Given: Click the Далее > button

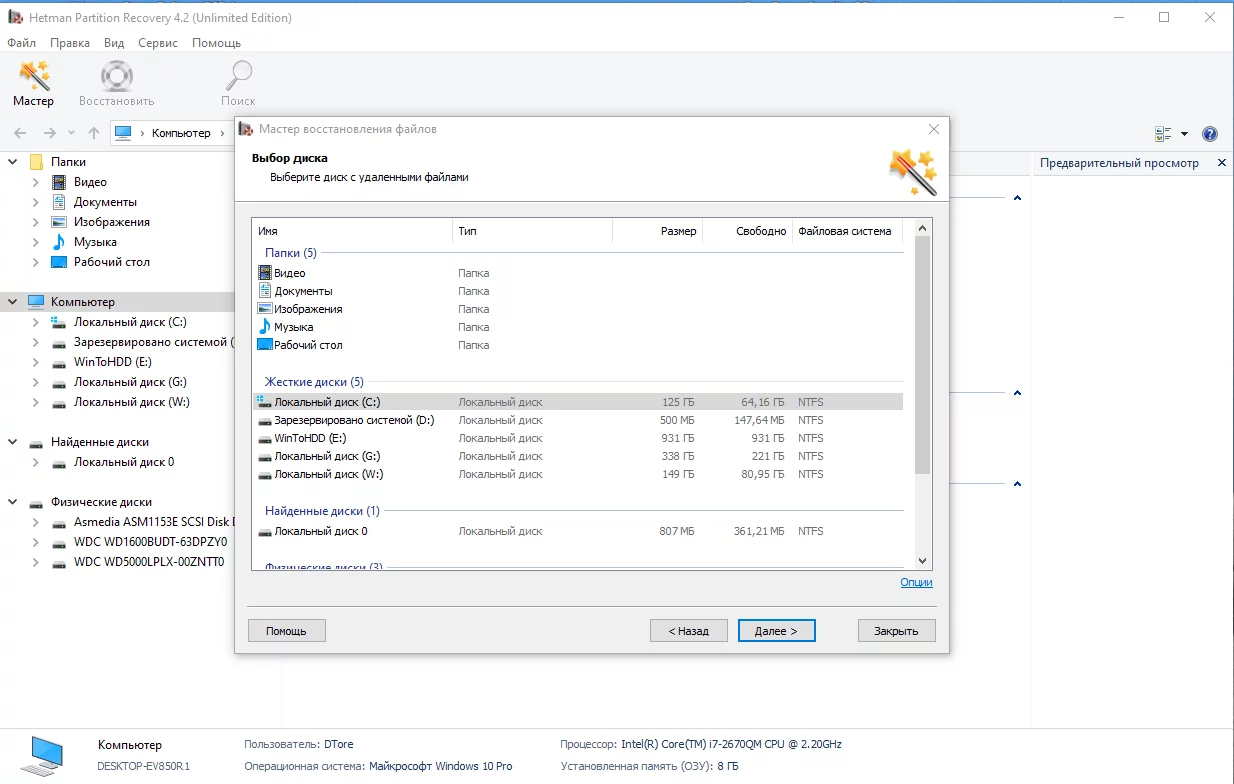Looking at the screenshot, I should click(x=776, y=631).
